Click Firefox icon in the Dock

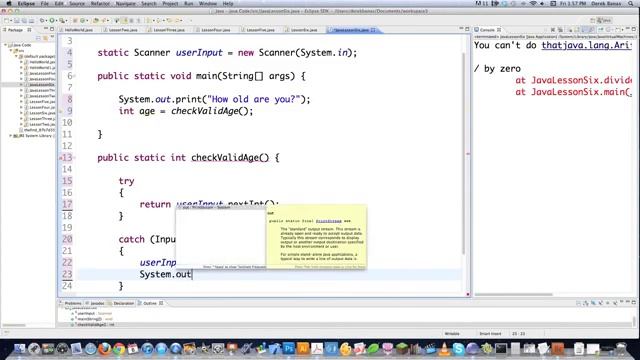coord(104,349)
